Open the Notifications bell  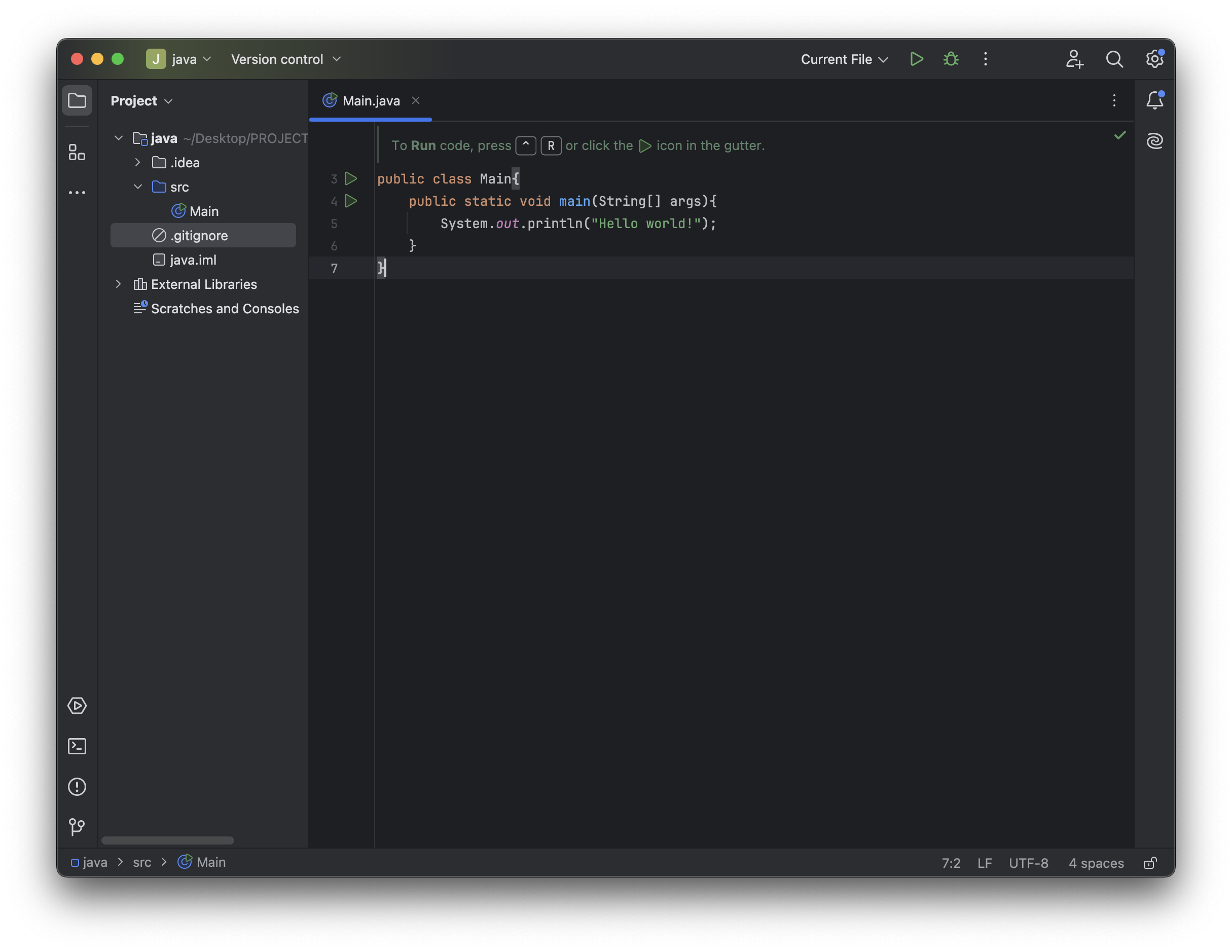tap(1154, 100)
